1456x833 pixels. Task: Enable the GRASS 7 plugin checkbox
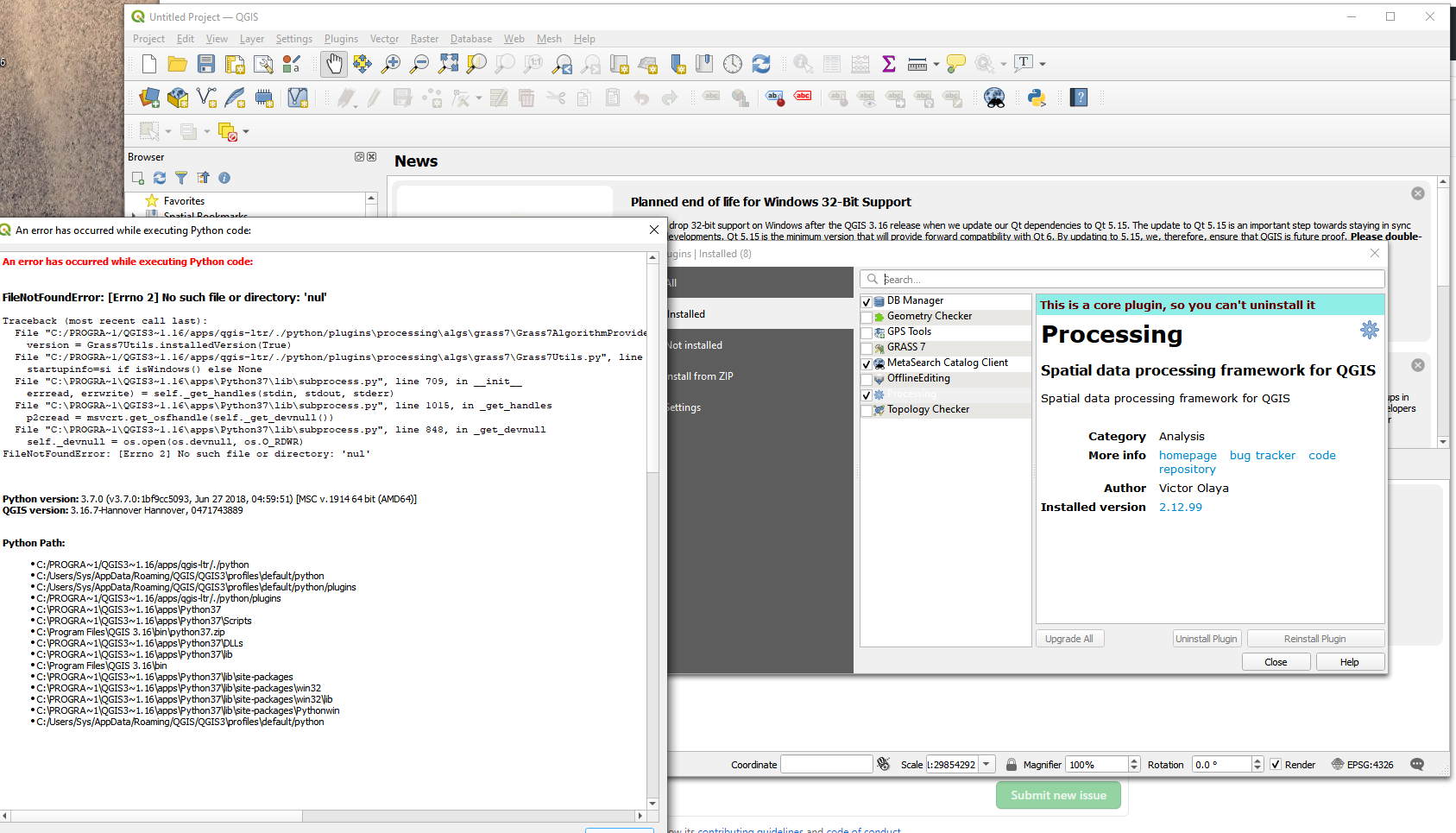click(x=867, y=348)
